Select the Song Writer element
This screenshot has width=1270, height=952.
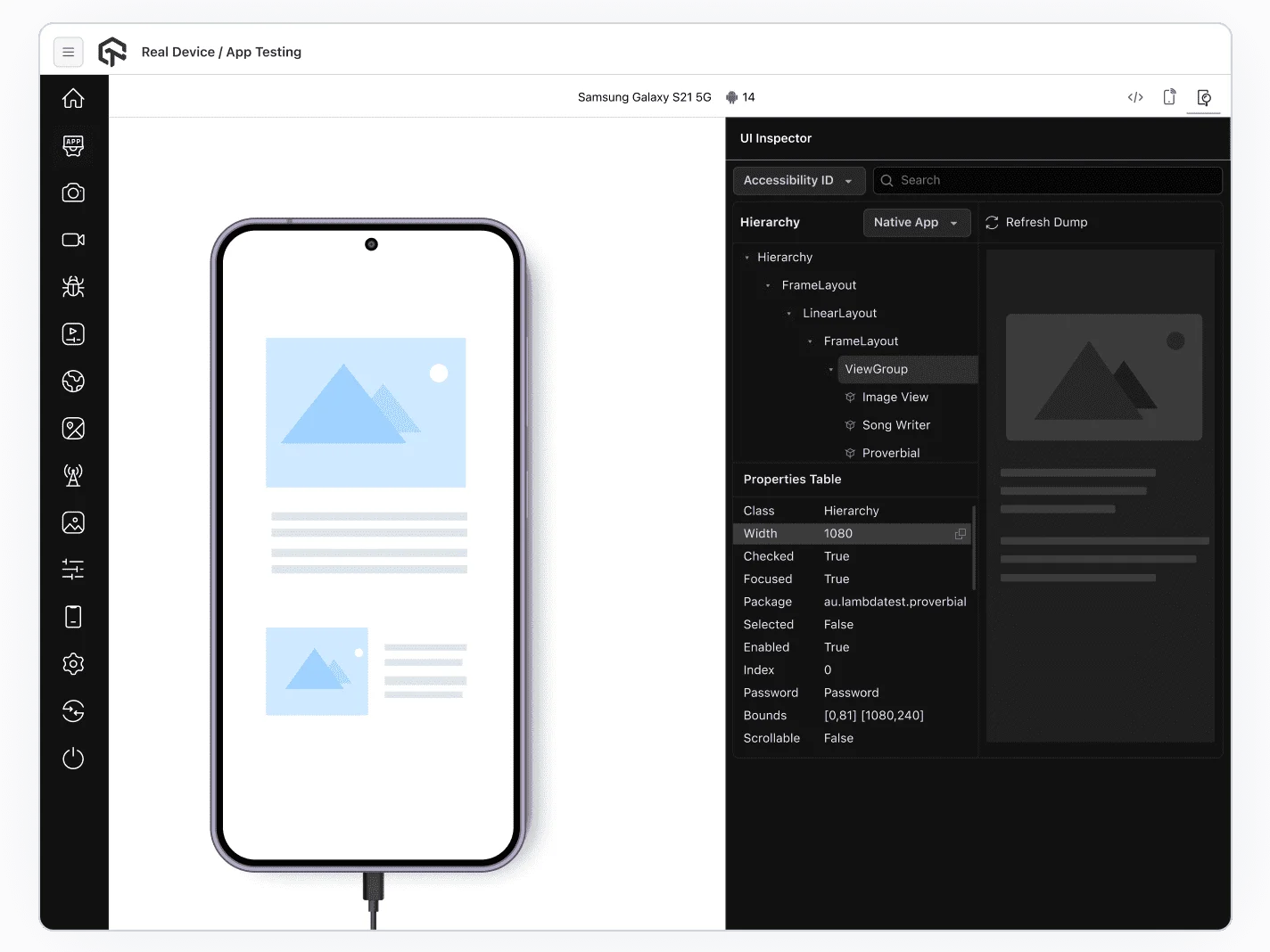tap(896, 425)
